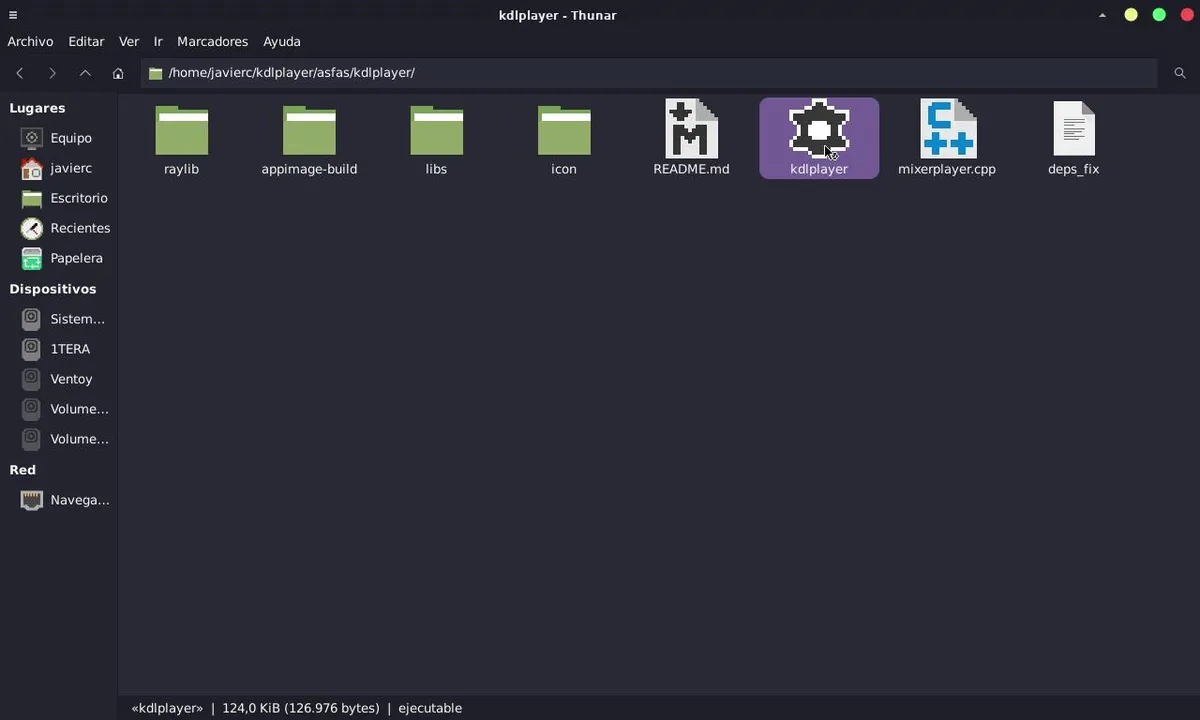Select the README.md markdown file icon
The width and height of the screenshot is (1200, 720).
click(x=691, y=128)
